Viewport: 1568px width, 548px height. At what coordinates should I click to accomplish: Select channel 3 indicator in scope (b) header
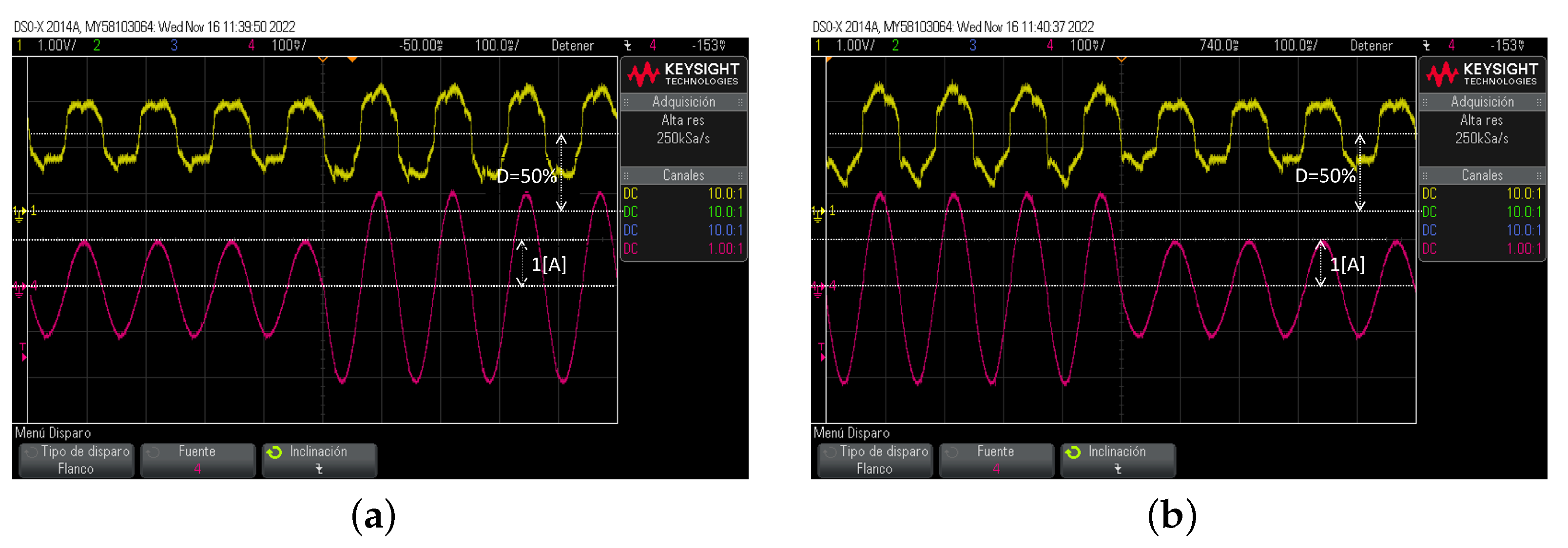coord(973,46)
